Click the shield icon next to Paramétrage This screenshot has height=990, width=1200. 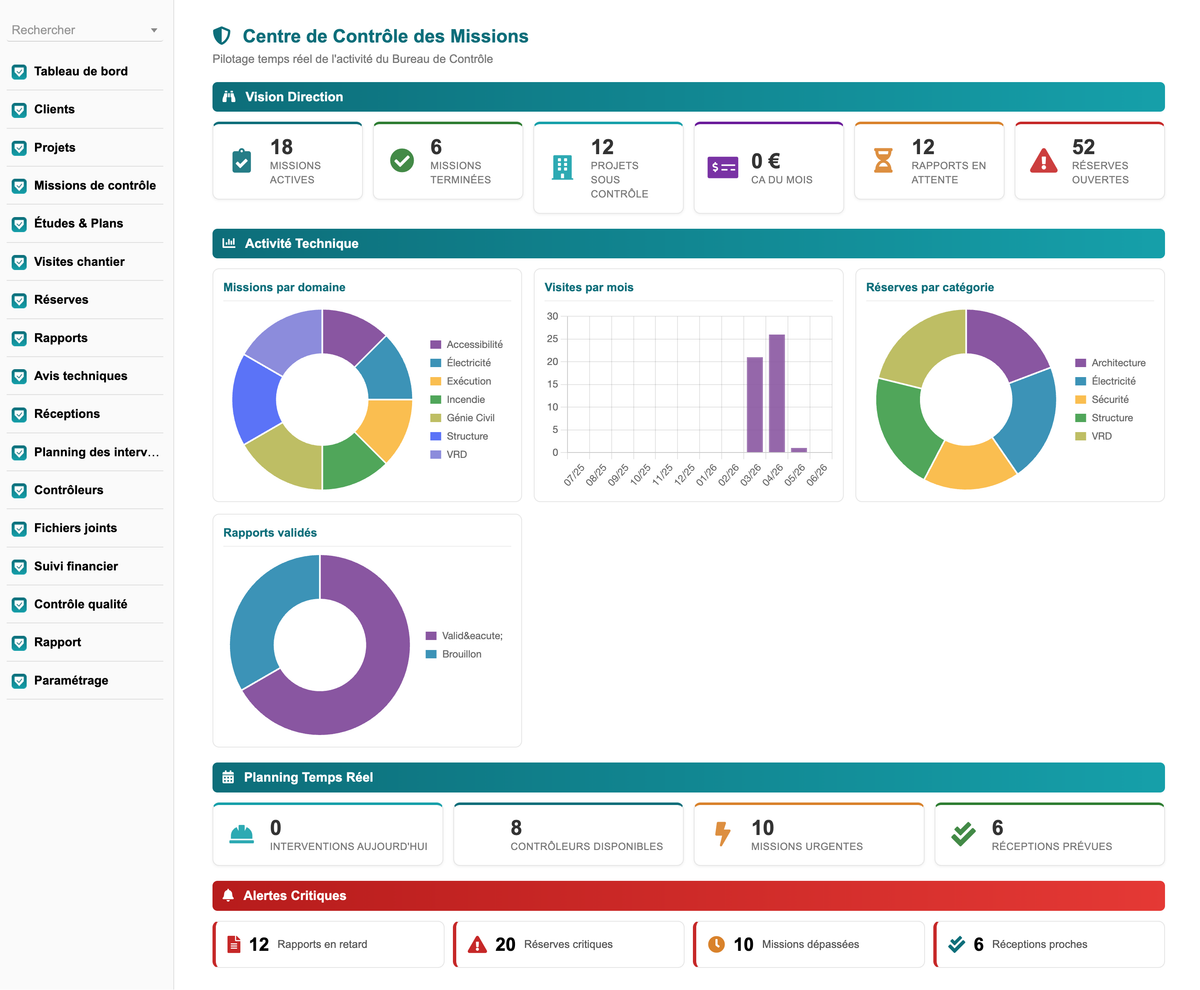pyautogui.click(x=18, y=680)
